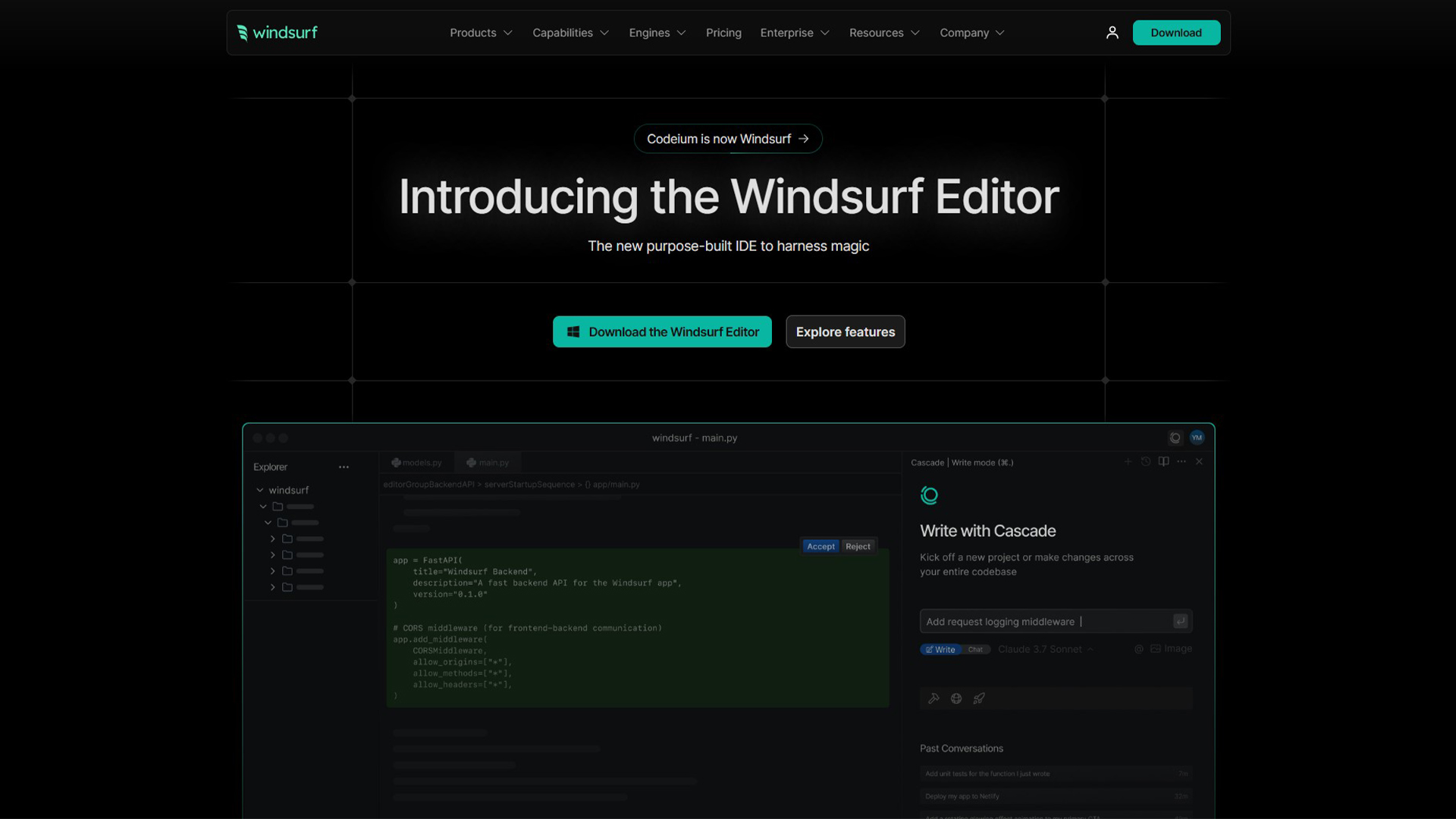This screenshot has width=1456, height=819.
Task: Attach an Image in Cascade
Action: 1171,649
